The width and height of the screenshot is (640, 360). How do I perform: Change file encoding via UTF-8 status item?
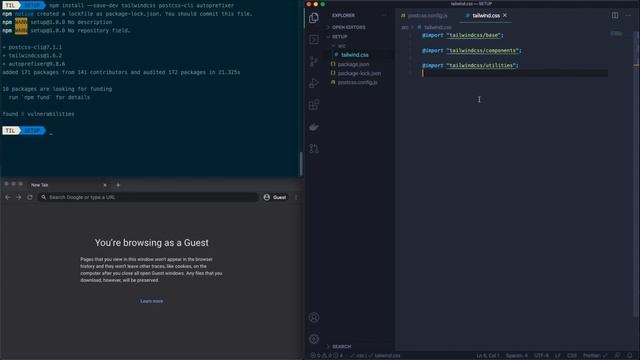click(541, 356)
